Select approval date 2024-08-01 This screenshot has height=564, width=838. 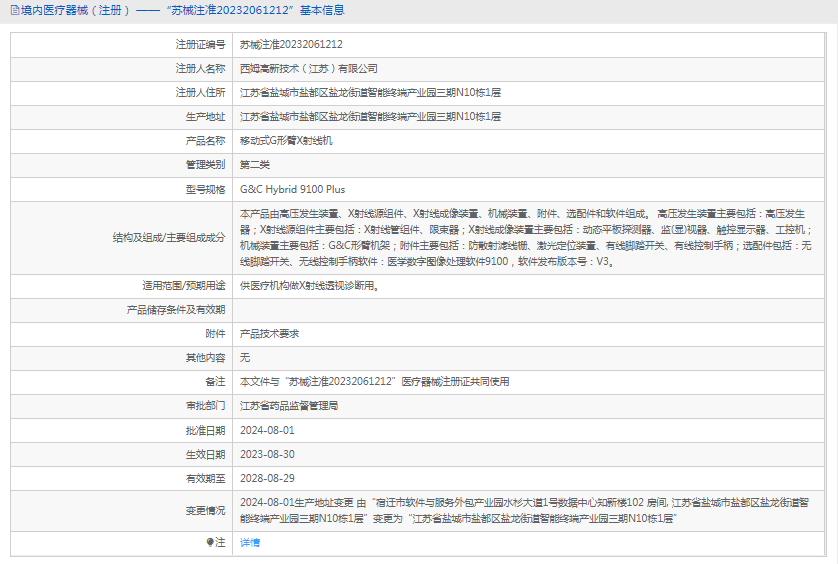267,430
